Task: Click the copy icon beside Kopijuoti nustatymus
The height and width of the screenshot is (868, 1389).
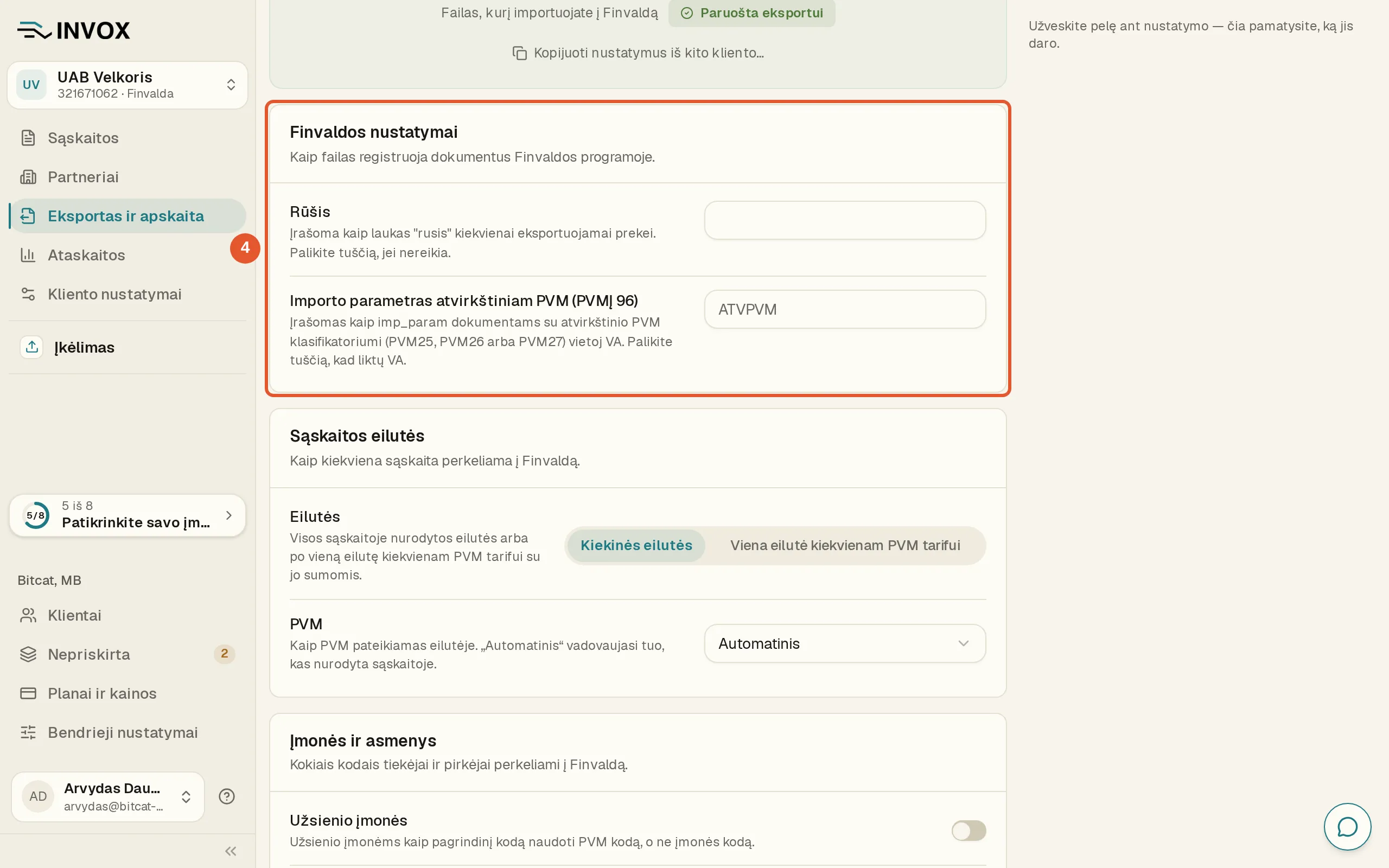Action: [519, 53]
